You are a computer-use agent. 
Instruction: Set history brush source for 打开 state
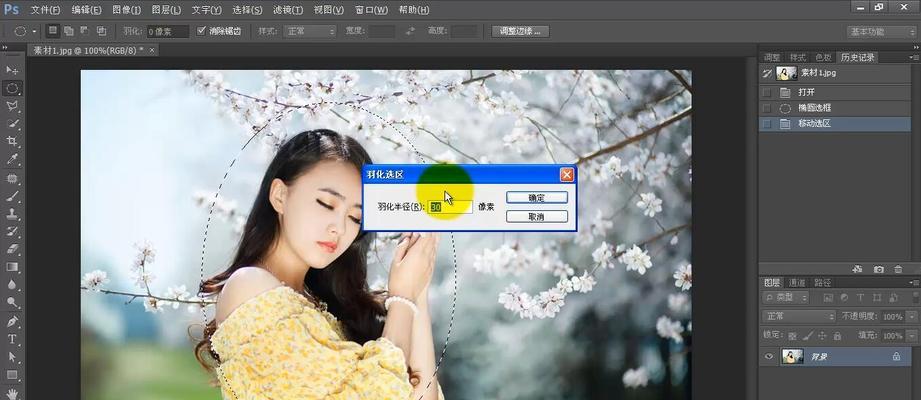766,92
